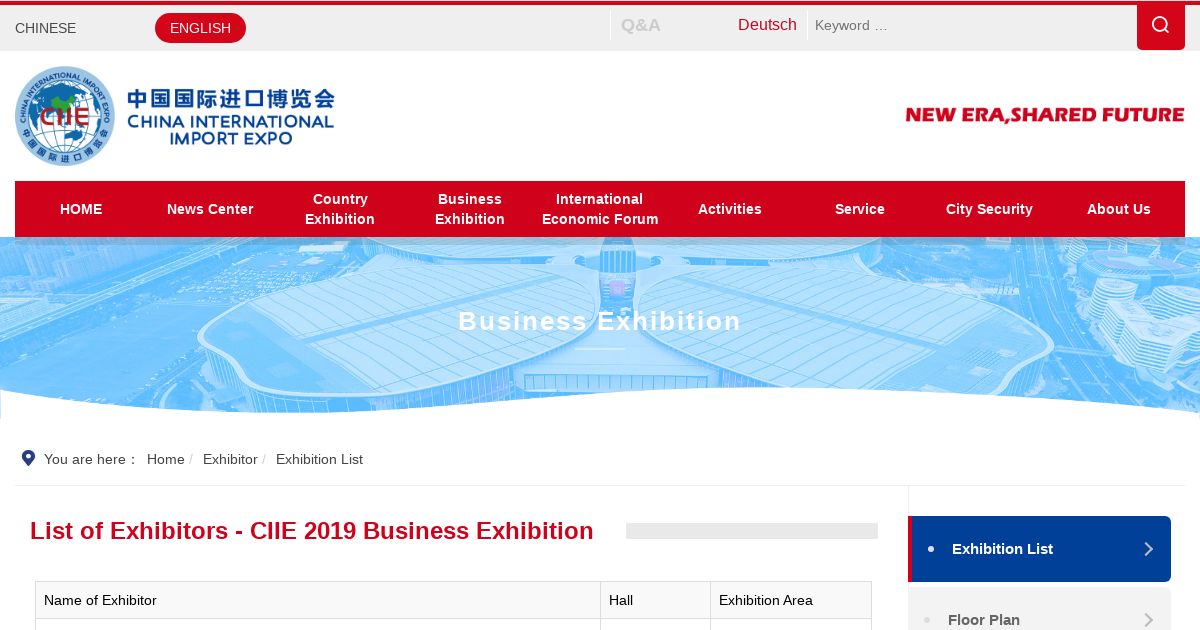Click the China International Import Expo logo text
The height and width of the screenshot is (630, 1200).
pos(230,116)
